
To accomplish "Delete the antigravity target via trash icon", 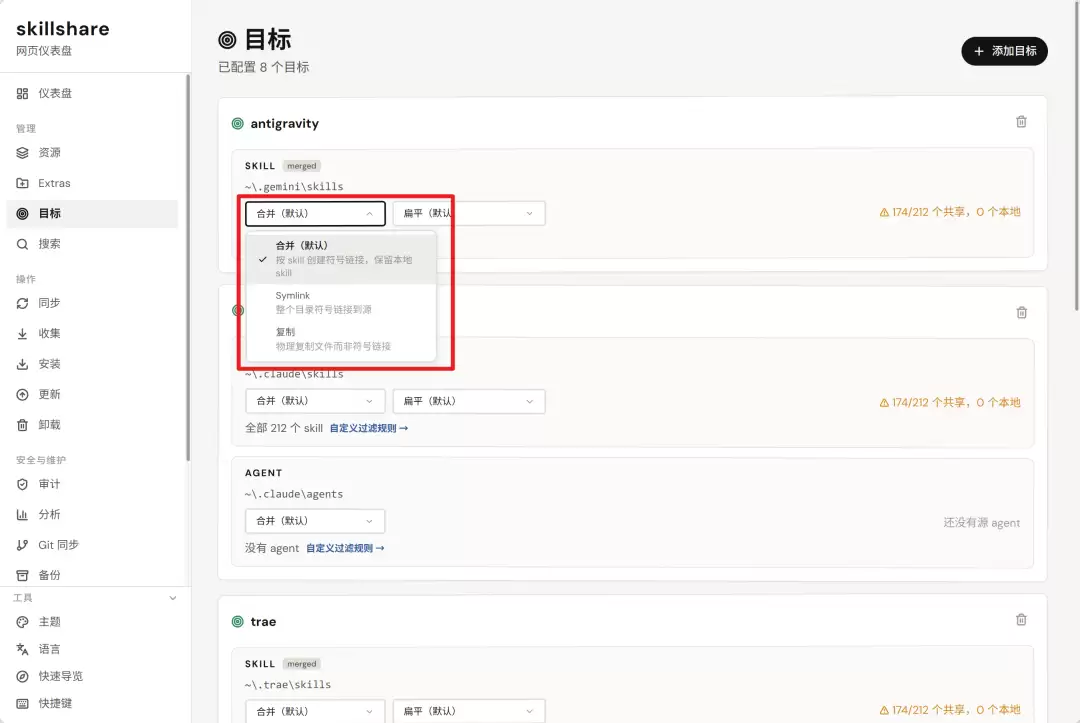I will click(1021, 122).
